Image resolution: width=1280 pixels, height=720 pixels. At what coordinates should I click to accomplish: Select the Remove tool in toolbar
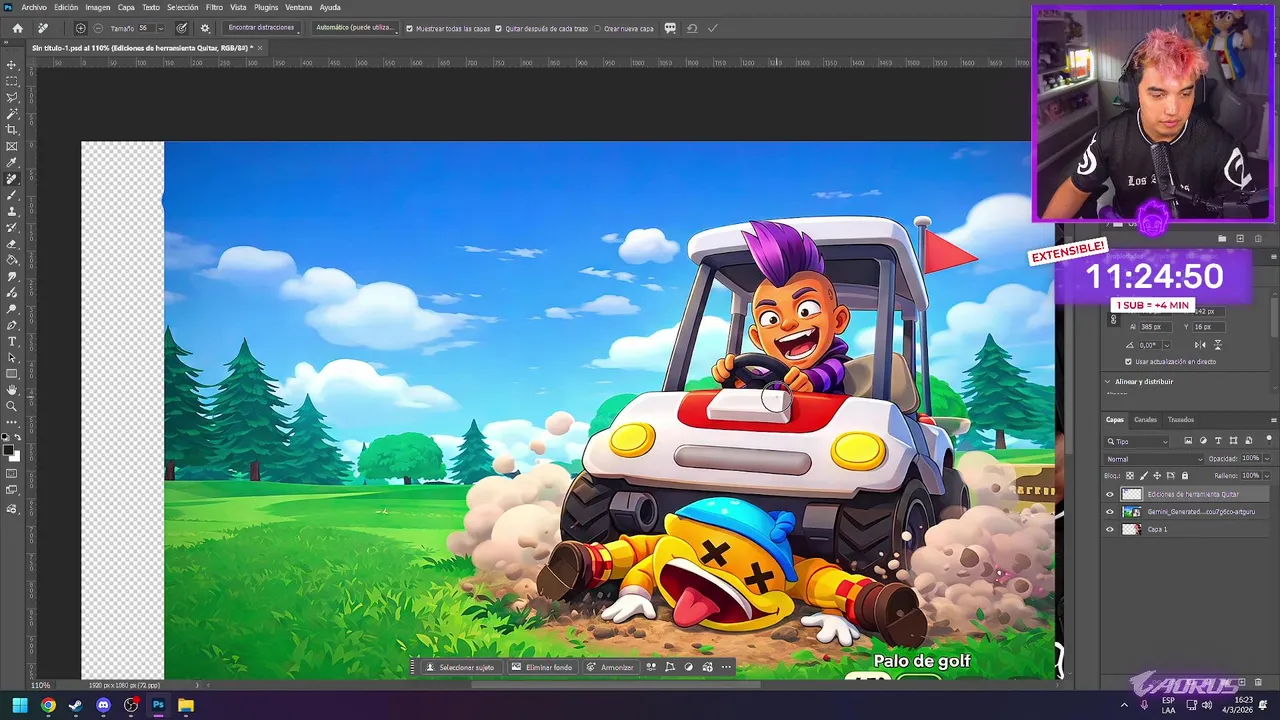[12, 179]
